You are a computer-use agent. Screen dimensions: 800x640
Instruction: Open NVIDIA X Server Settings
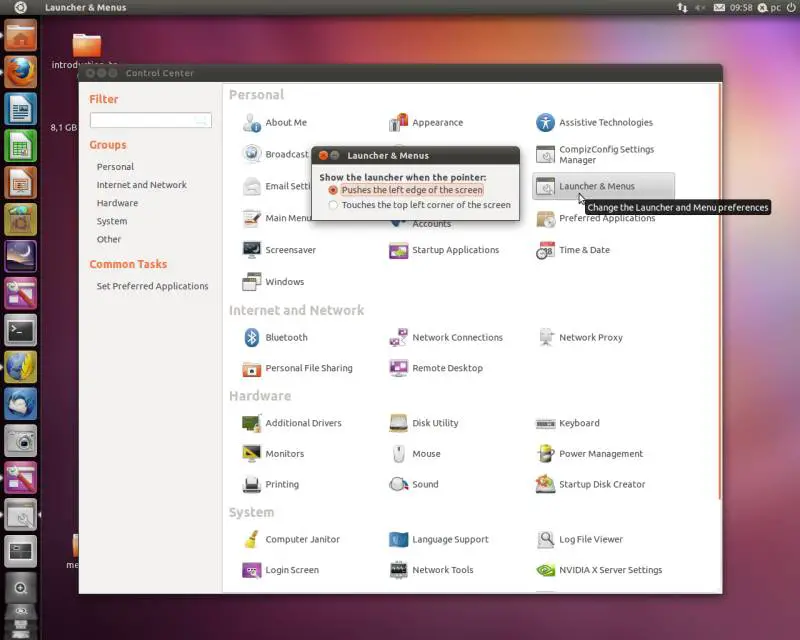pyautogui.click(x=599, y=570)
